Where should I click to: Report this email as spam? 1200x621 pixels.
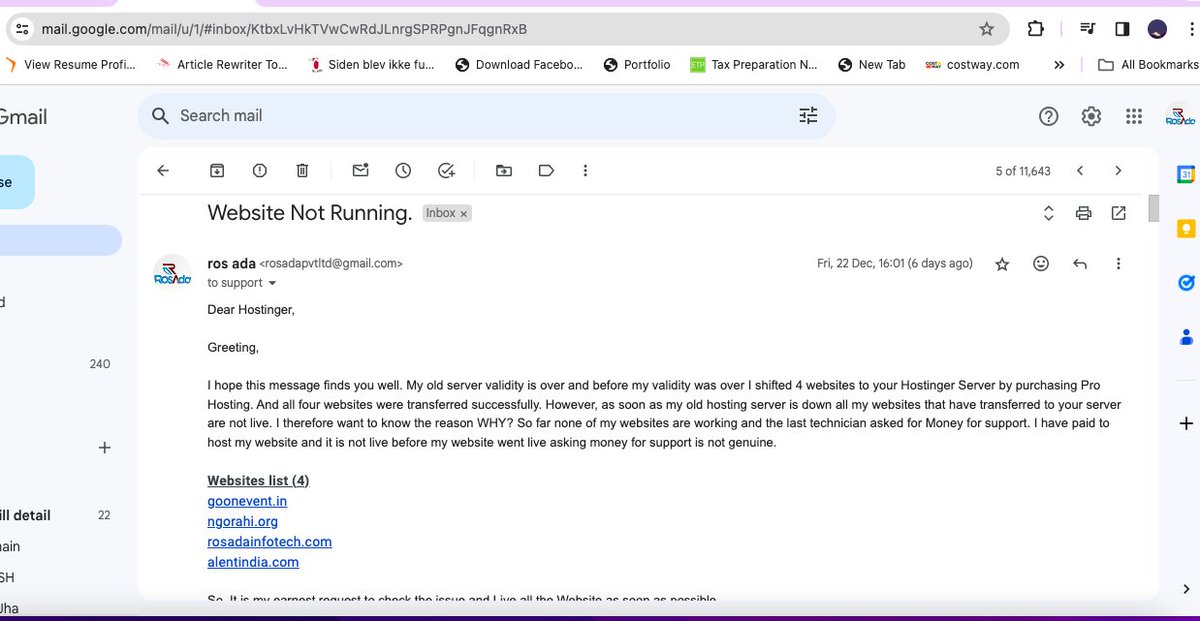coord(260,171)
